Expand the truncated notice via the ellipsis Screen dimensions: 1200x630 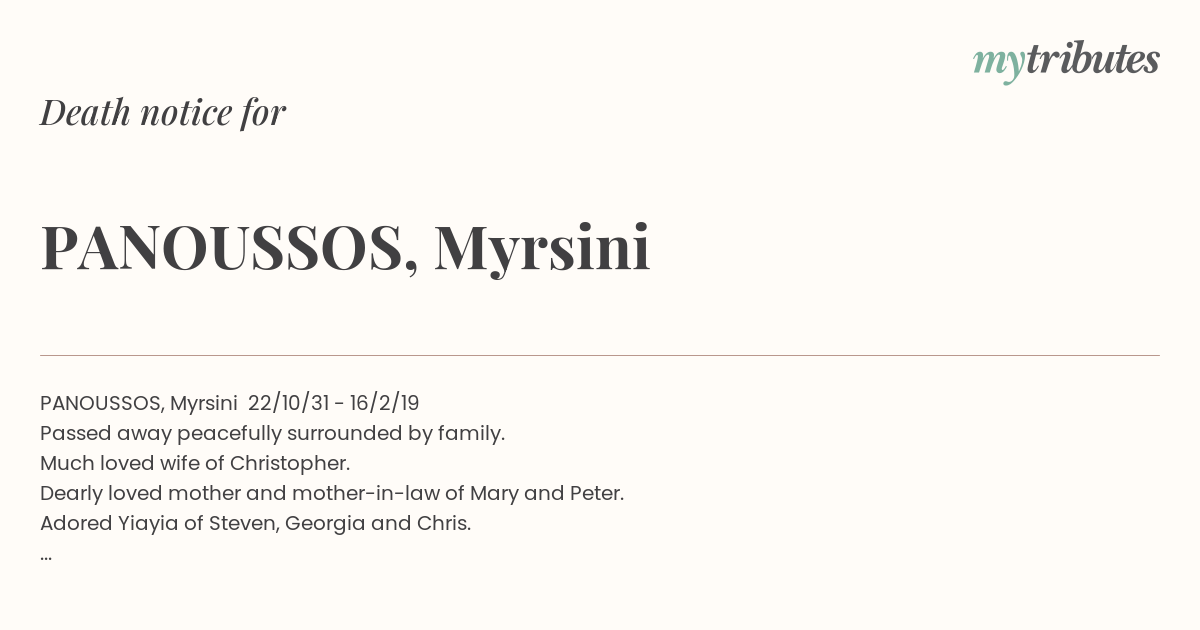click(x=46, y=556)
